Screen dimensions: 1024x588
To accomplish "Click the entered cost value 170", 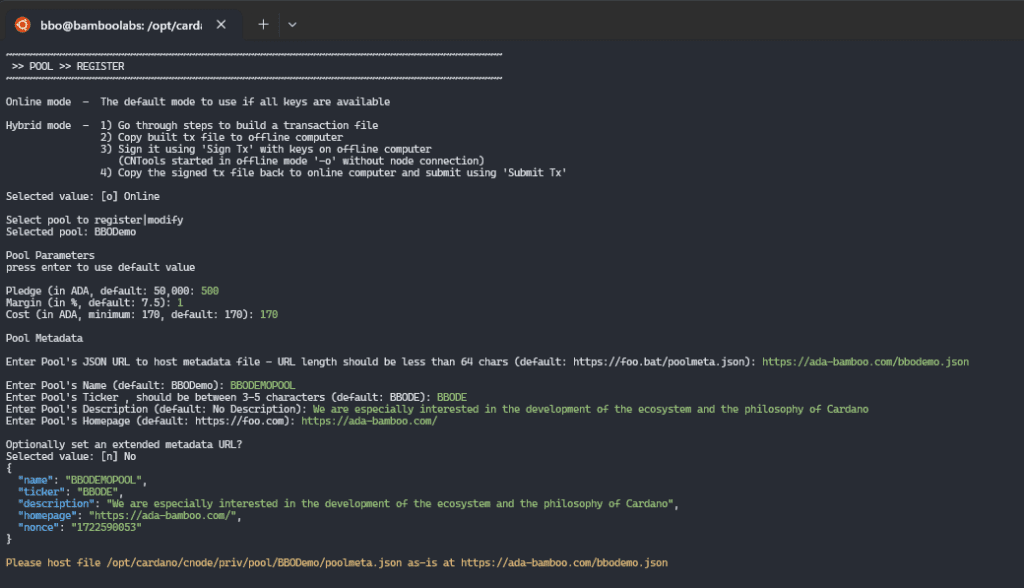I will [269, 314].
